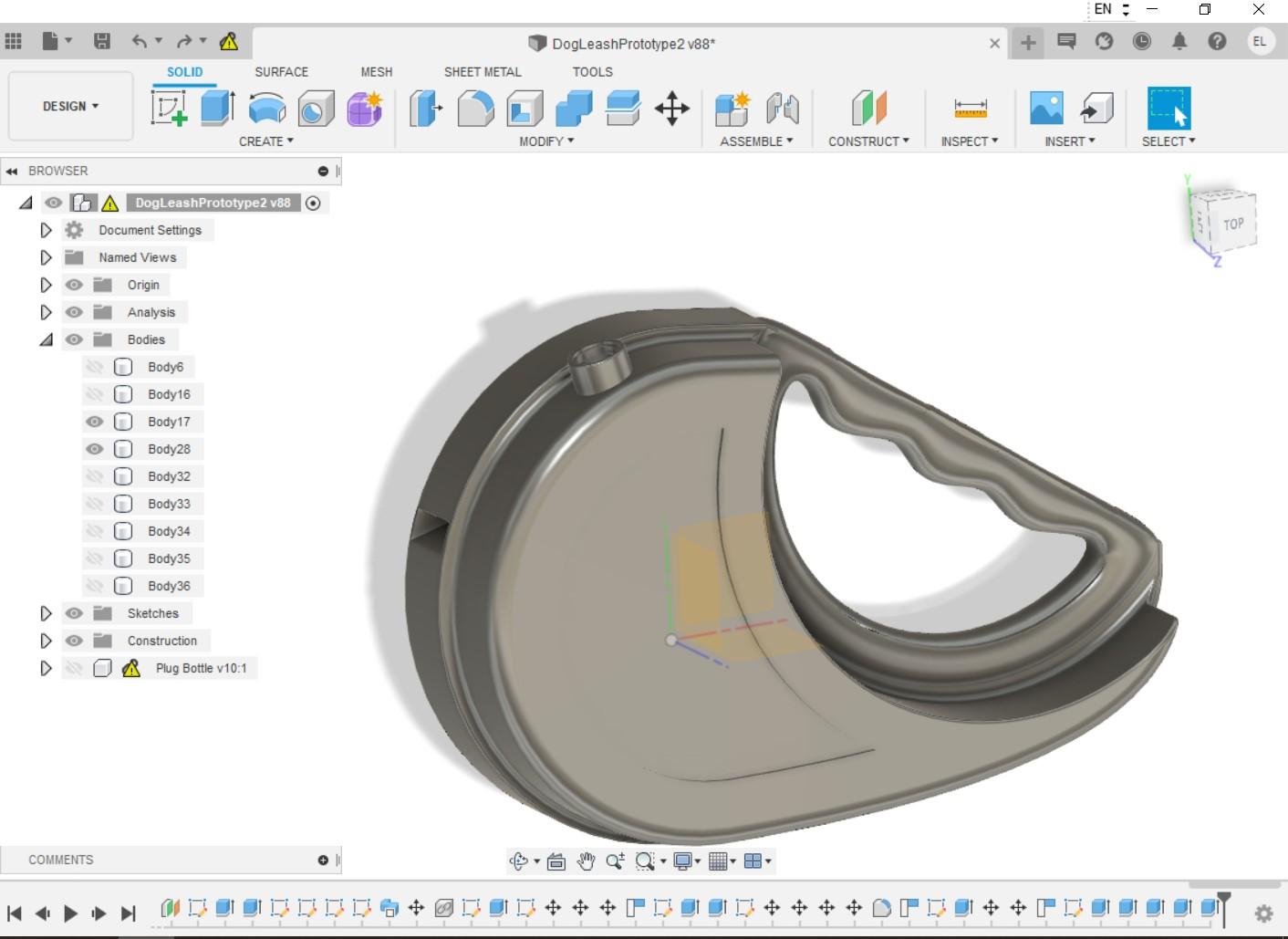Open the SURFACE ribbon tab
The width and height of the screenshot is (1288, 939).
pyautogui.click(x=281, y=71)
